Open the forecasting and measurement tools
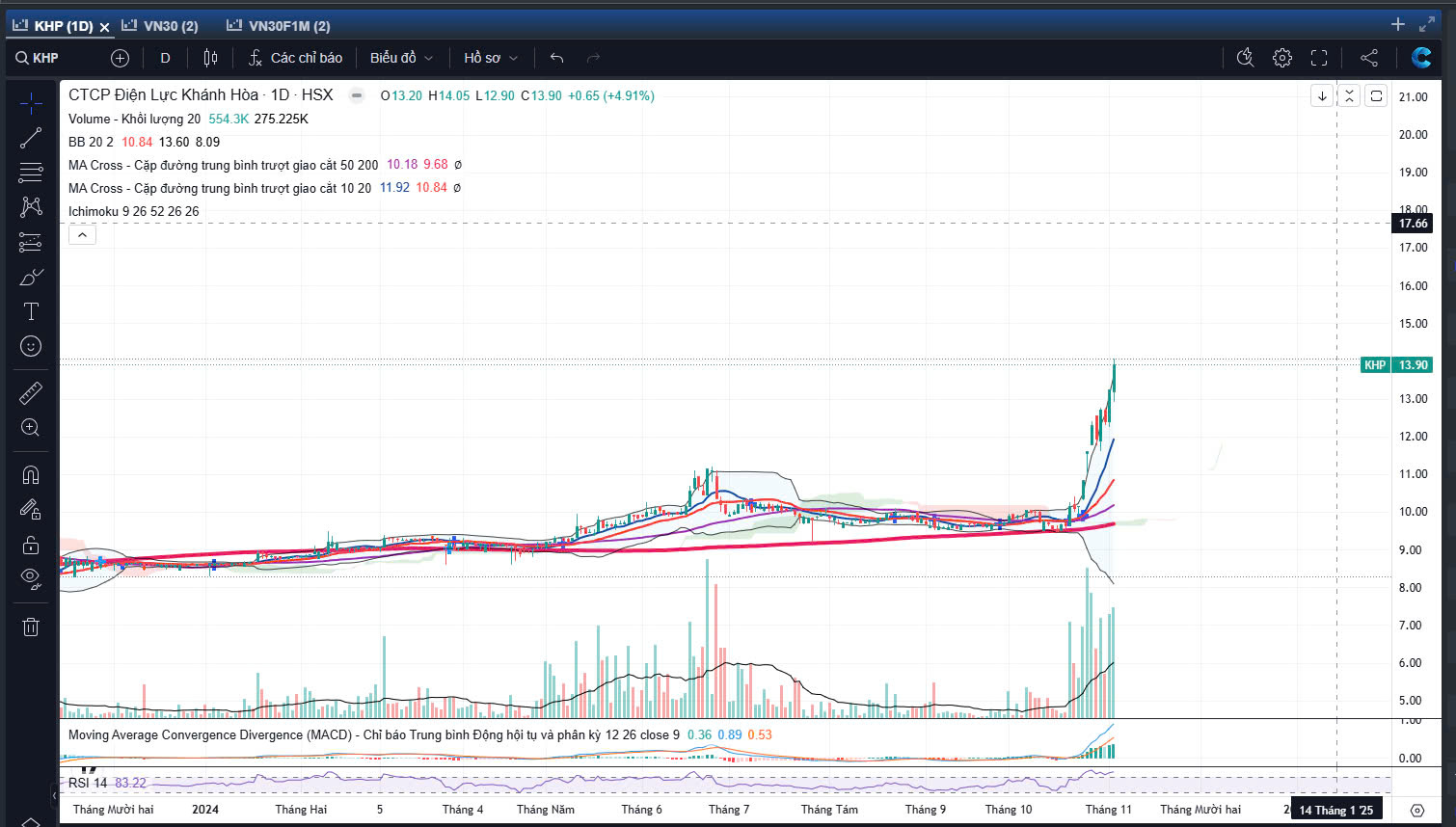Image resolution: width=1456 pixels, height=827 pixels. [x=31, y=242]
